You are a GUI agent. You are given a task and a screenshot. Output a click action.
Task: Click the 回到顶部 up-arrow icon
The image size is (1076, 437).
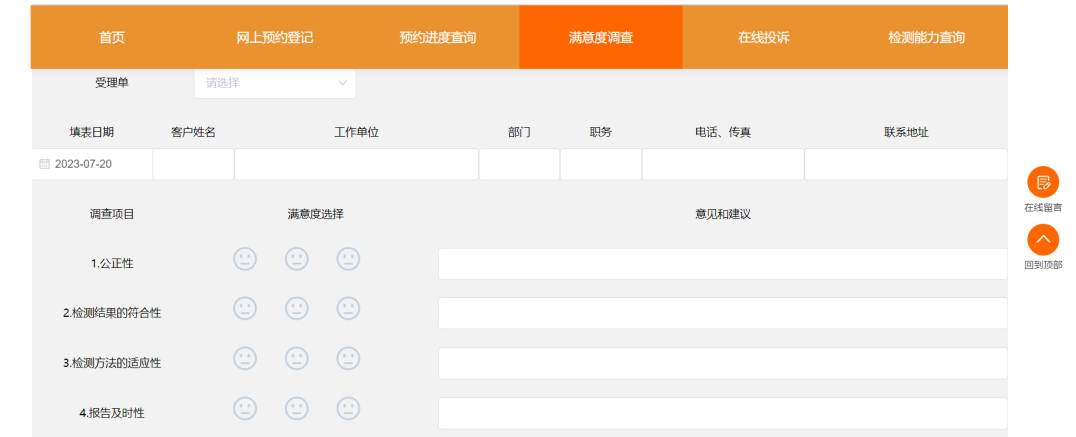pyautogui.click(x=1043, y=240)
